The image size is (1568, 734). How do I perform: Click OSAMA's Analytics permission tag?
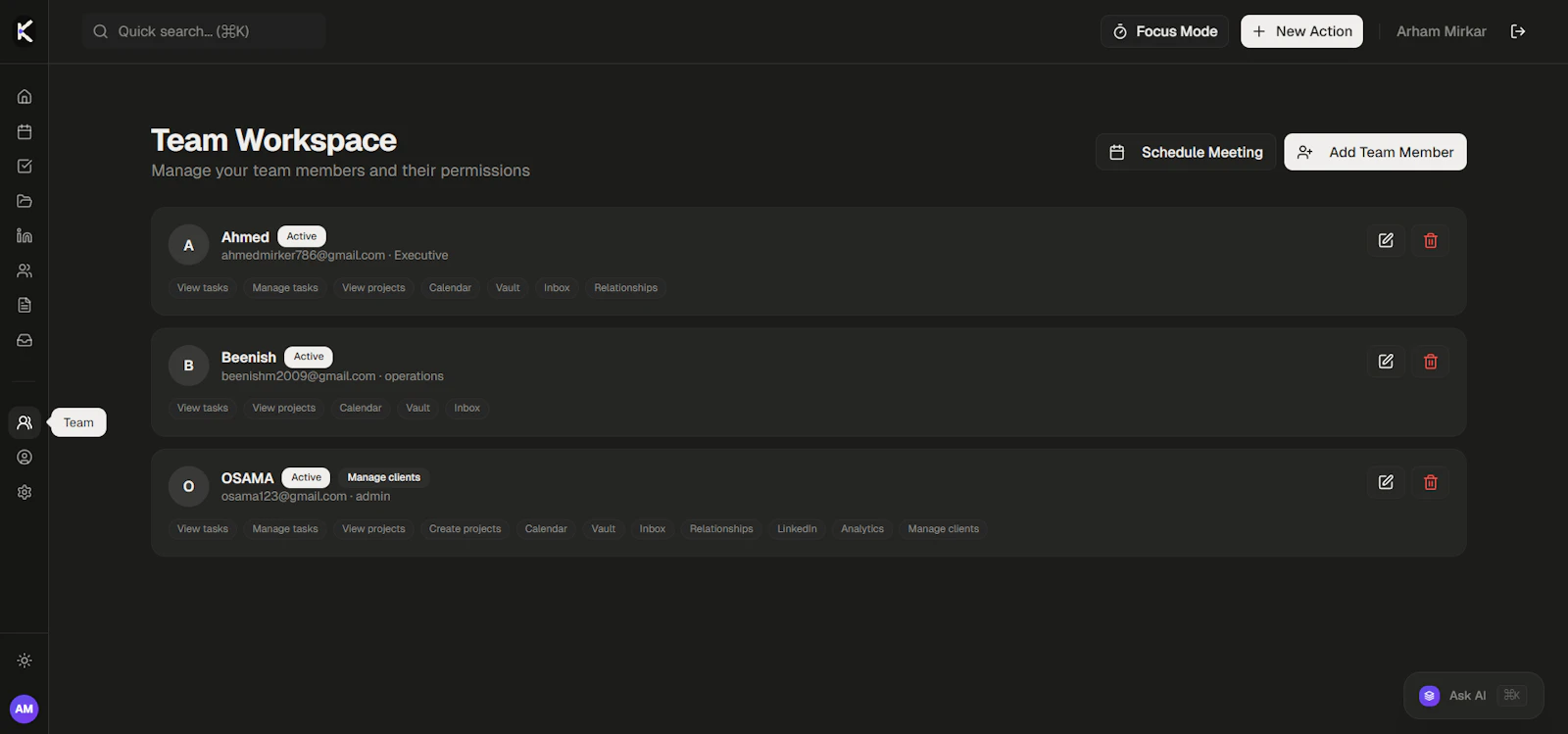(862, 529)
